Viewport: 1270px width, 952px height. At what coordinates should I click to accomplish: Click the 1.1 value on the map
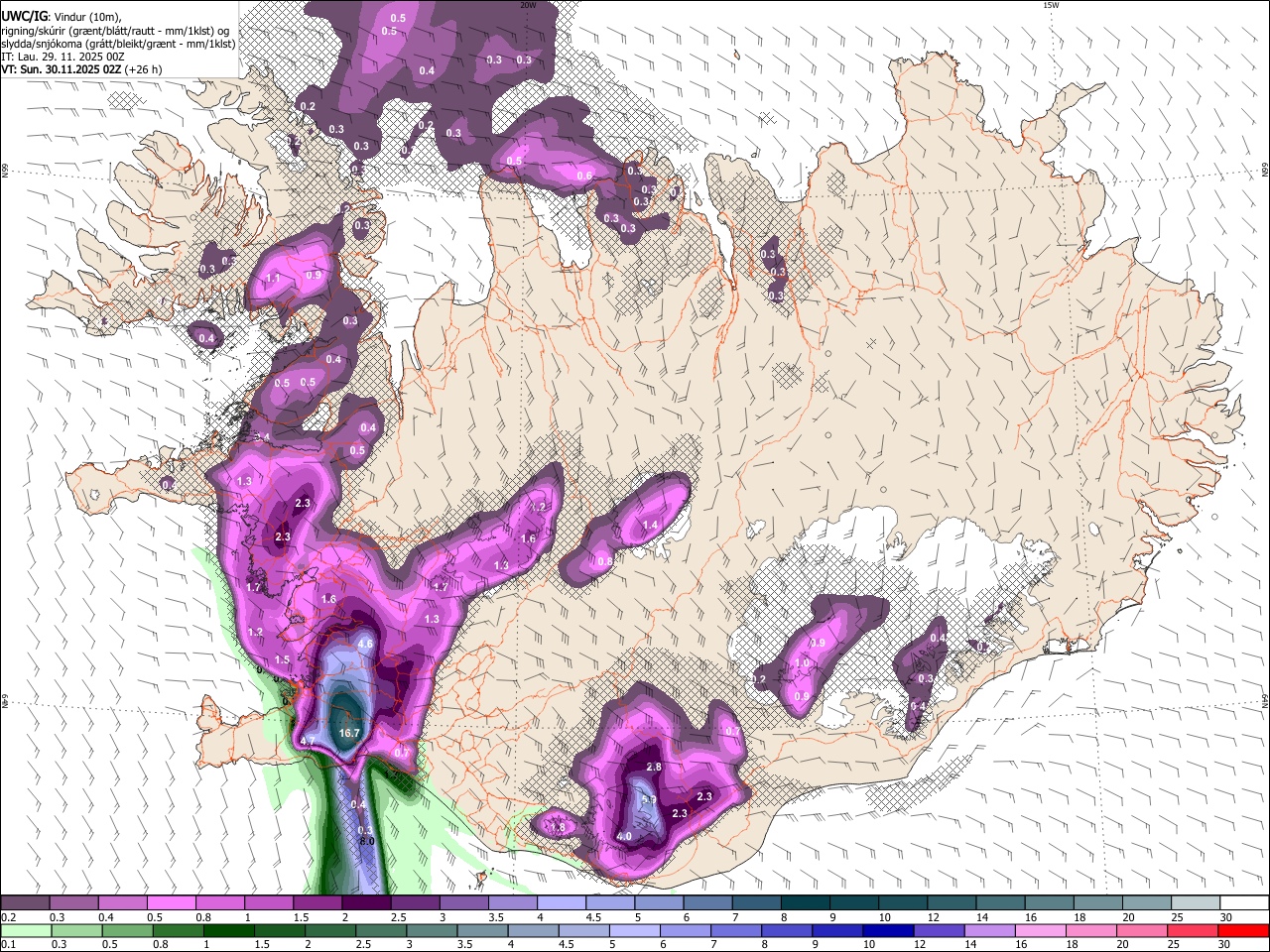point(273,279)
